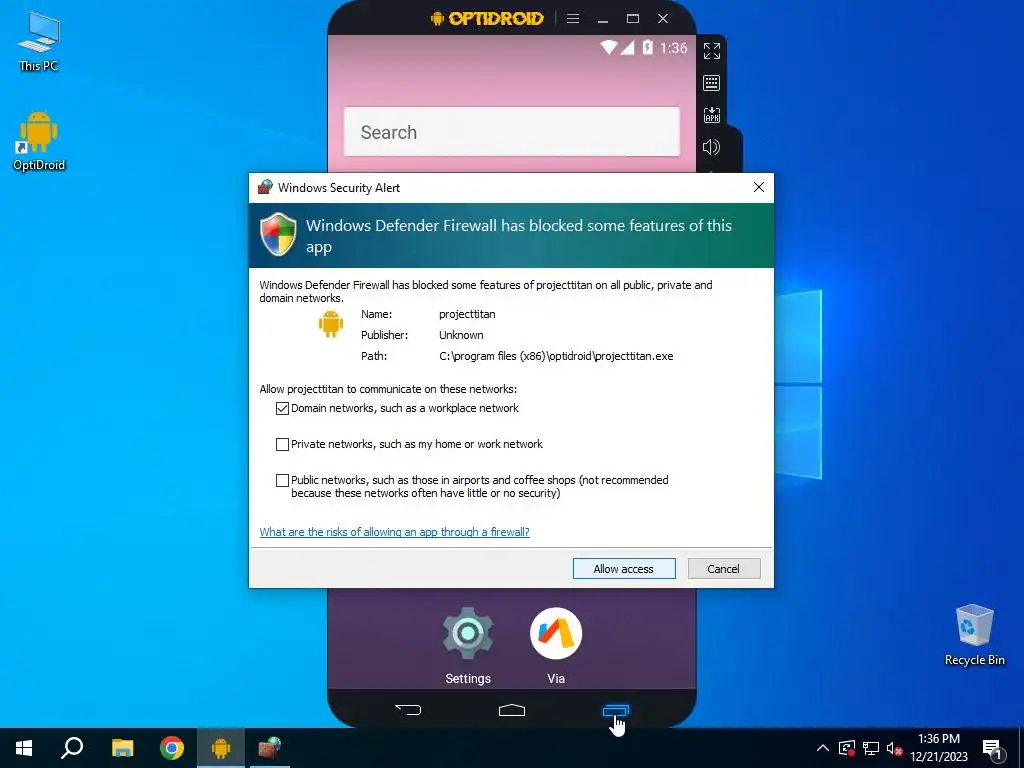Uncheck Domain networks checkbox
Screen dimensions: 1024x768
click(x=282, y=408)
